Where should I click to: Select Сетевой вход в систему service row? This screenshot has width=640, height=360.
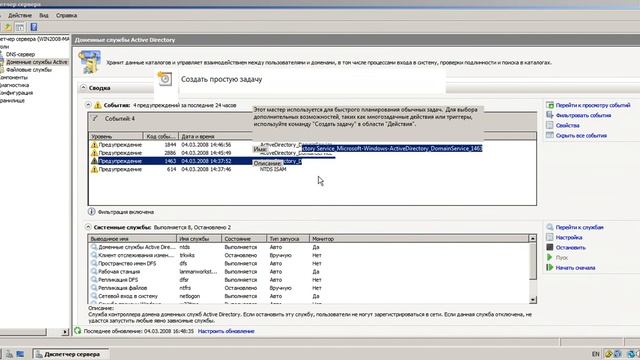click(309, 296)
